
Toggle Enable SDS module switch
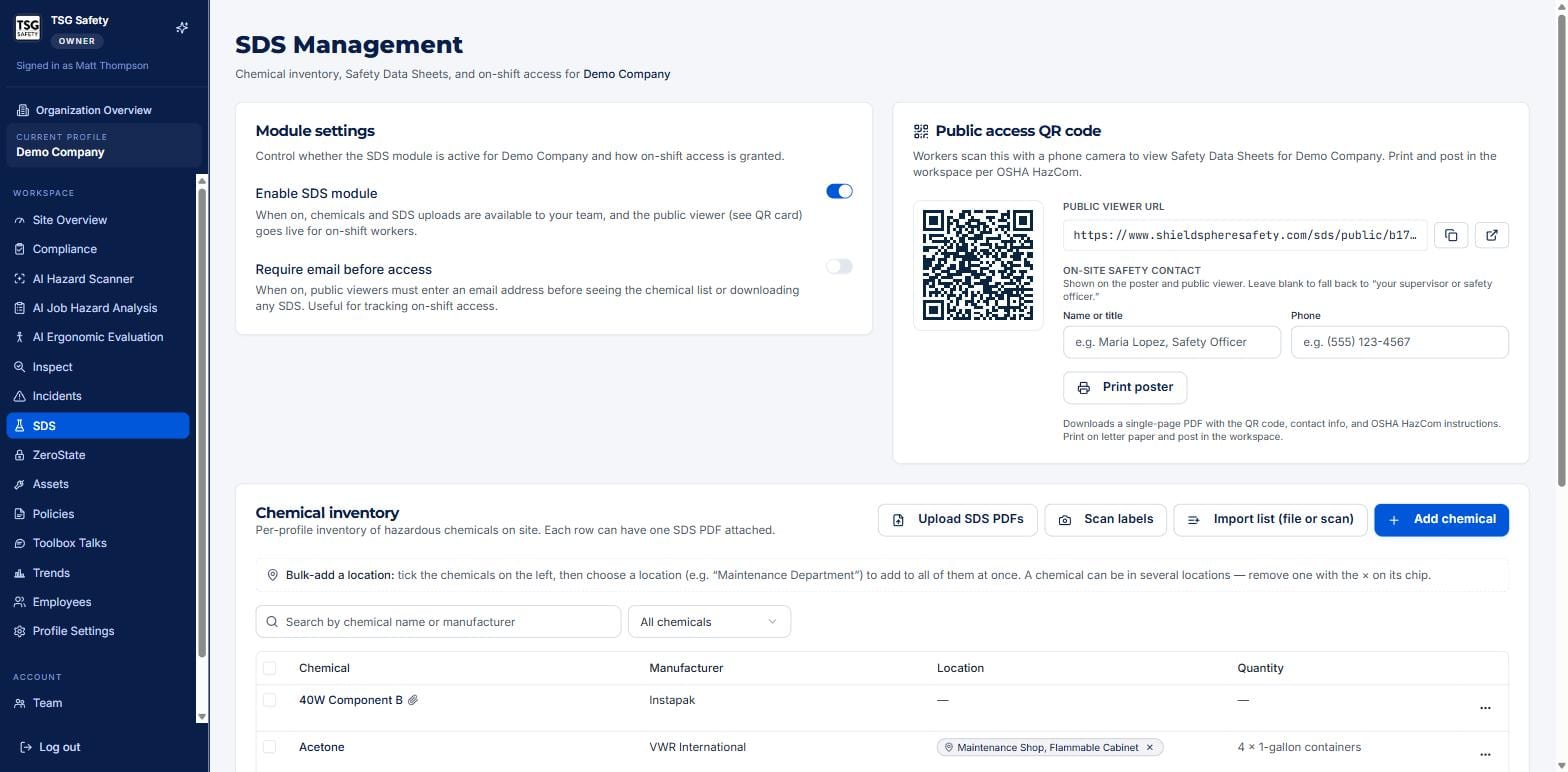point(839,191)
